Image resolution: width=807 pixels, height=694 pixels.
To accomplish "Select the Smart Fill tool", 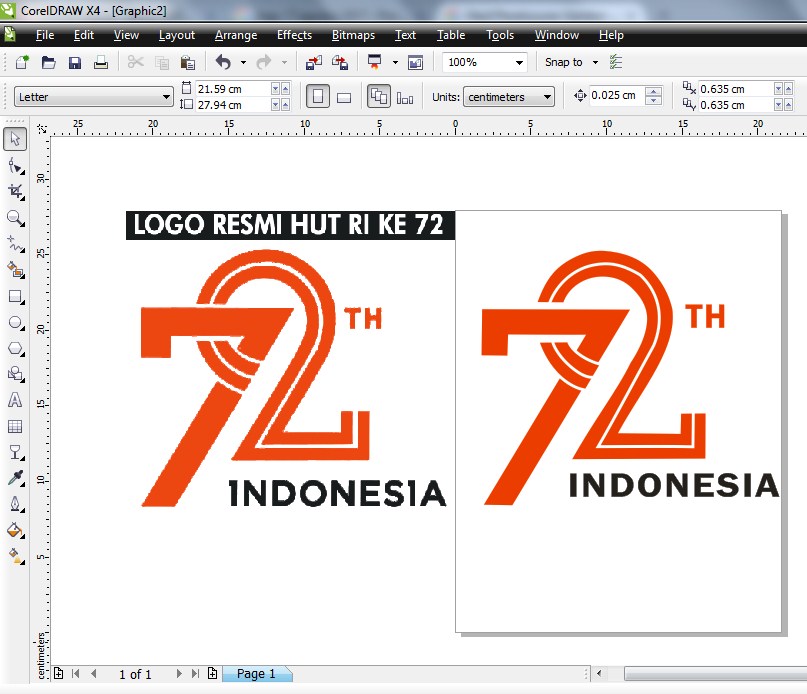I will click(x=15, y=270).
